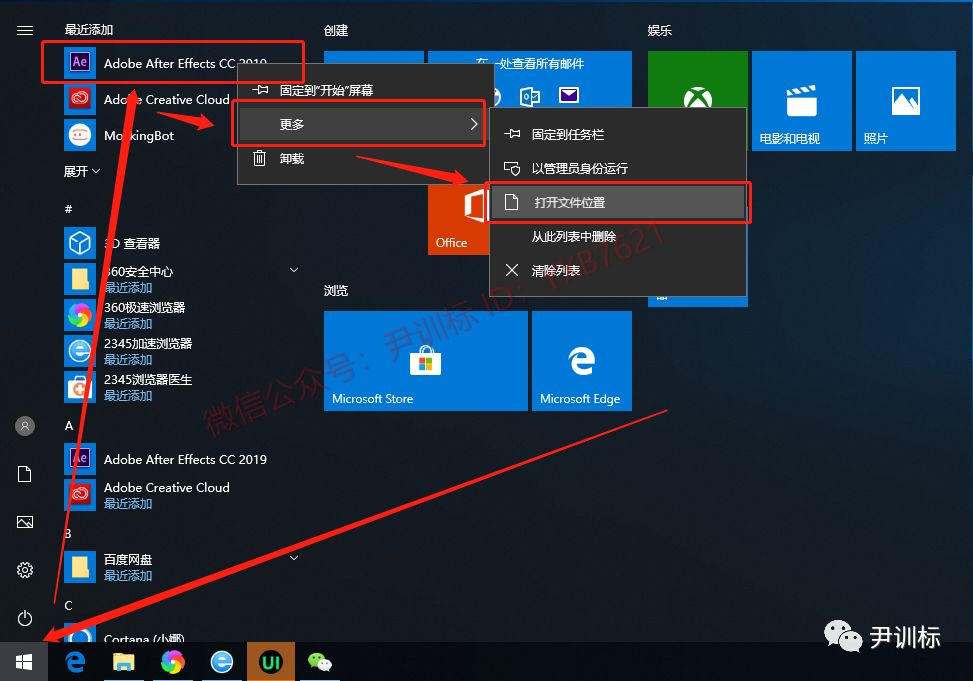Click the user account icon in Start sidebar
Image resolution: width=973 pixels, height=681 pixels.
(x=25, y=426)
